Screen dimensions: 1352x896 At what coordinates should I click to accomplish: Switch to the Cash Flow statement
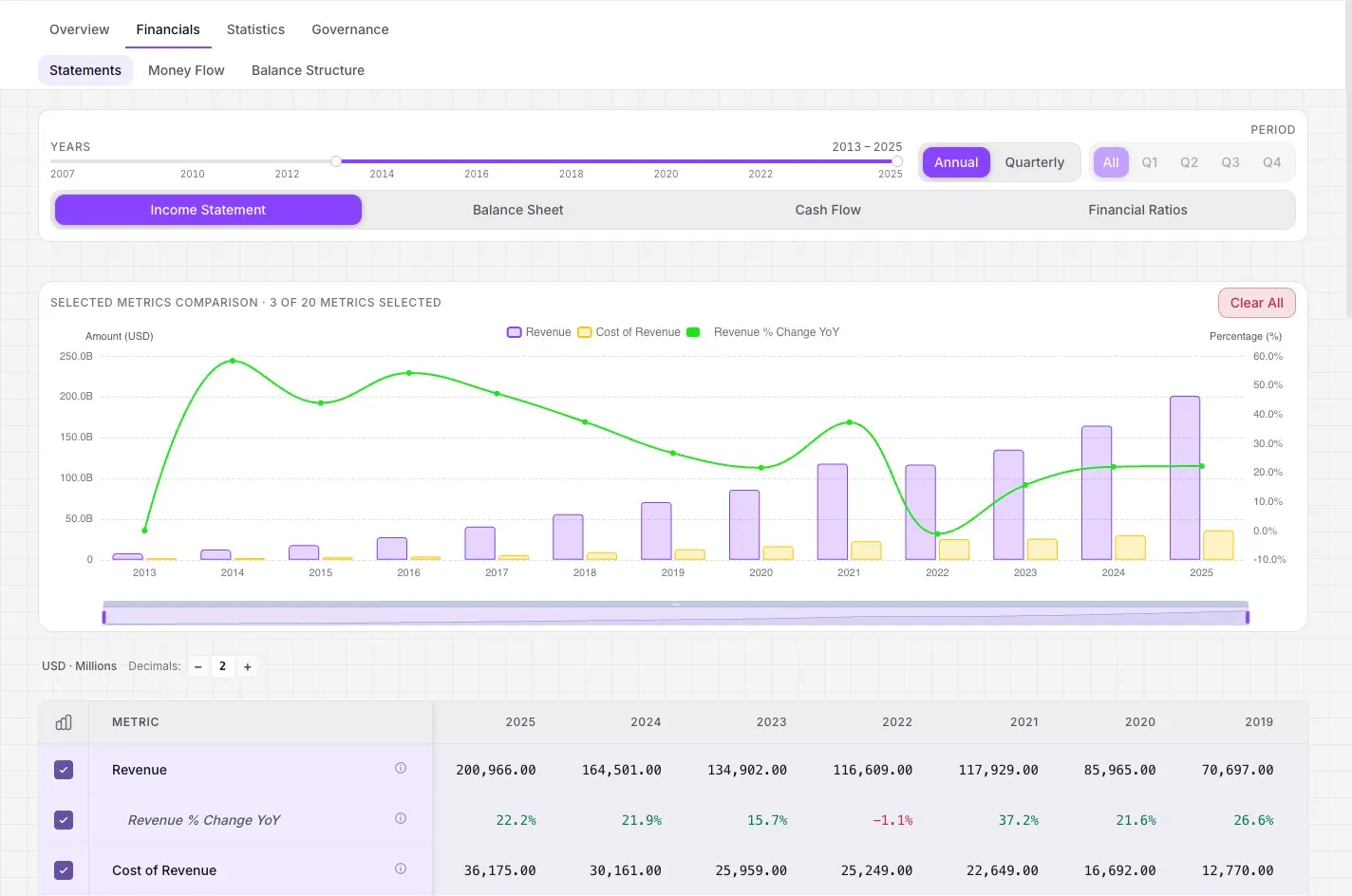click(x=828, y=210)
